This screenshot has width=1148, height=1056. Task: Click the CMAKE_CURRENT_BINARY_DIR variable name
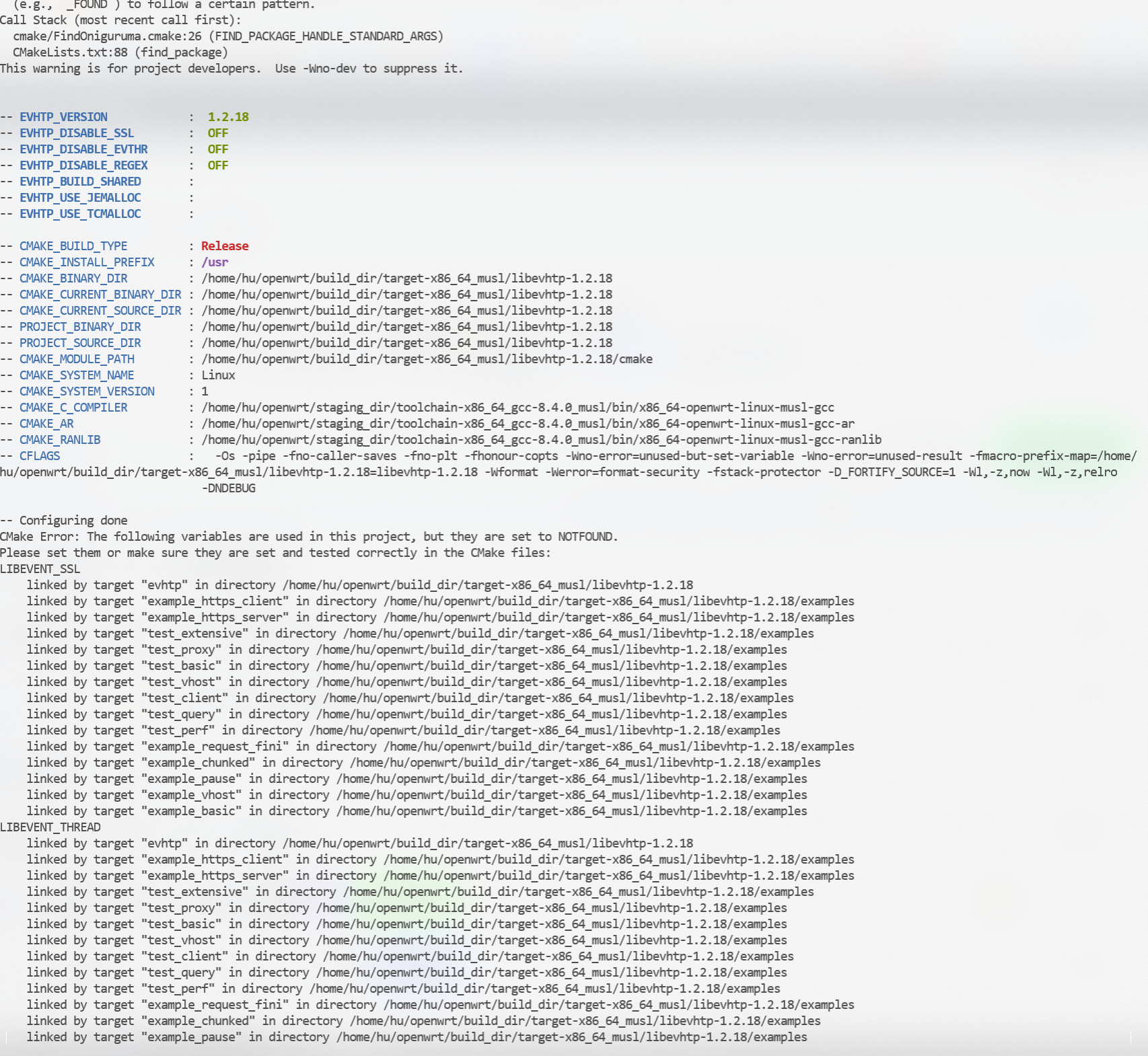click(x=100, y=295)
